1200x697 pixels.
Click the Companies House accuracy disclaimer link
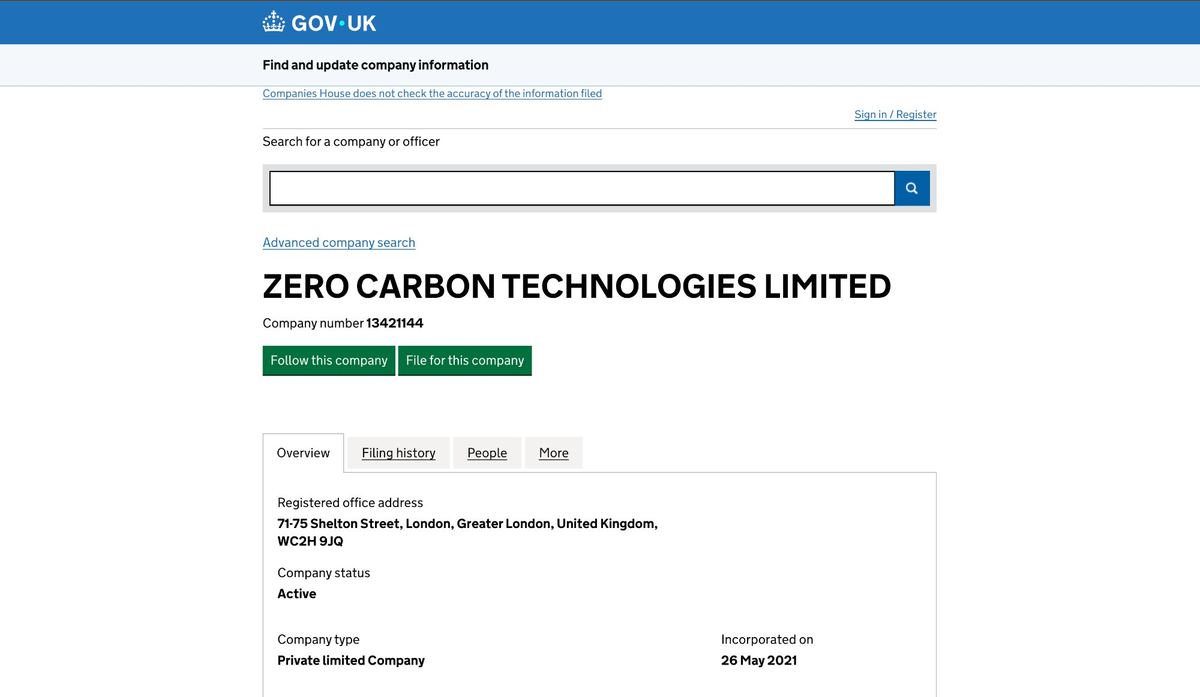[432, 93]
